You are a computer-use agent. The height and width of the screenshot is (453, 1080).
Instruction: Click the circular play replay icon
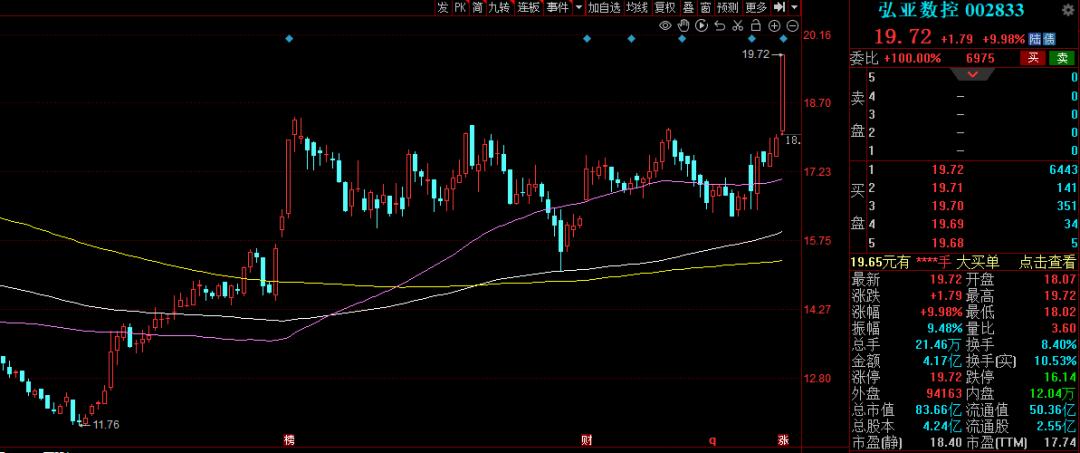coord(701,25)
